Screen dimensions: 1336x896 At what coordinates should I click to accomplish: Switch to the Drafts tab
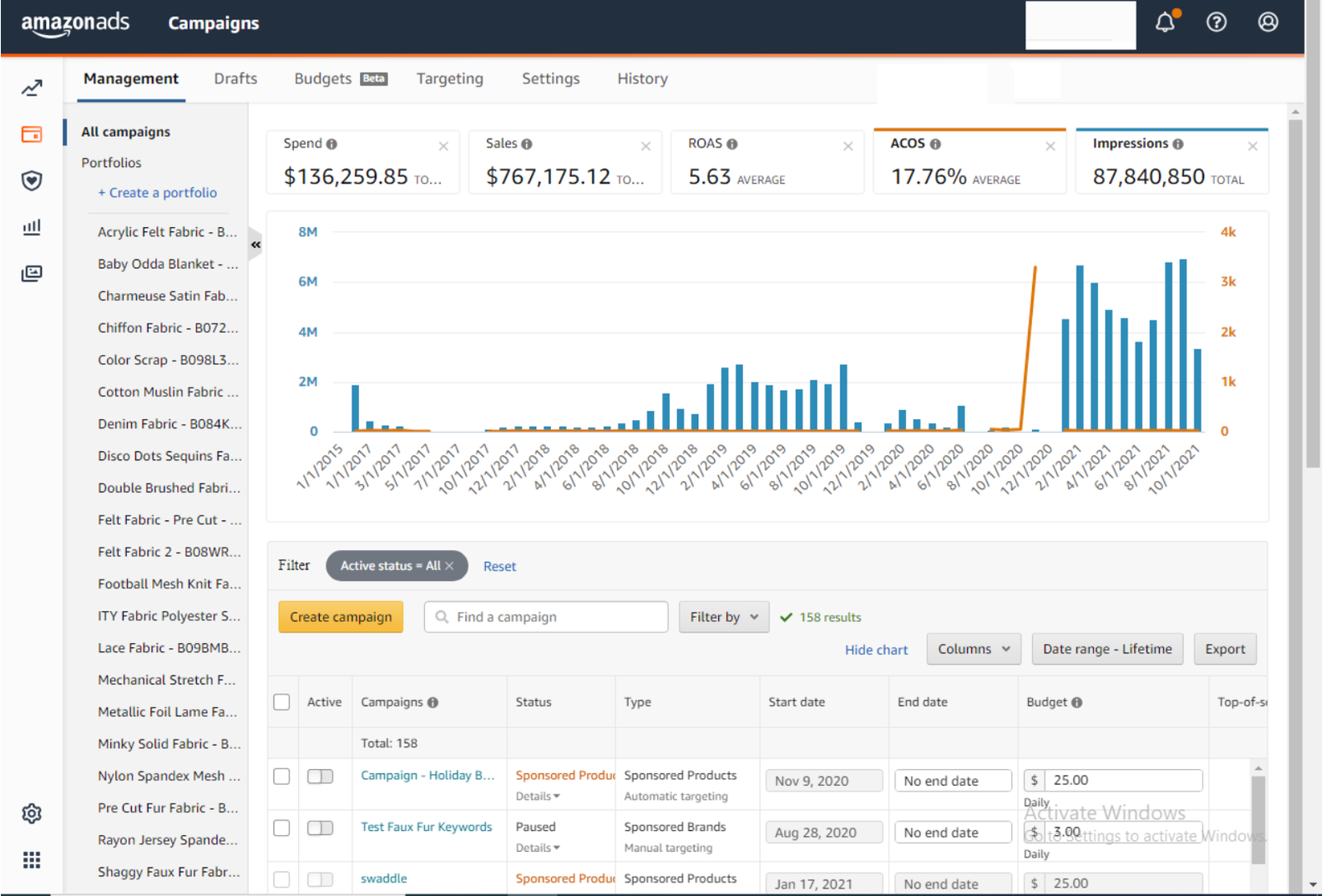tap(235, 78)
